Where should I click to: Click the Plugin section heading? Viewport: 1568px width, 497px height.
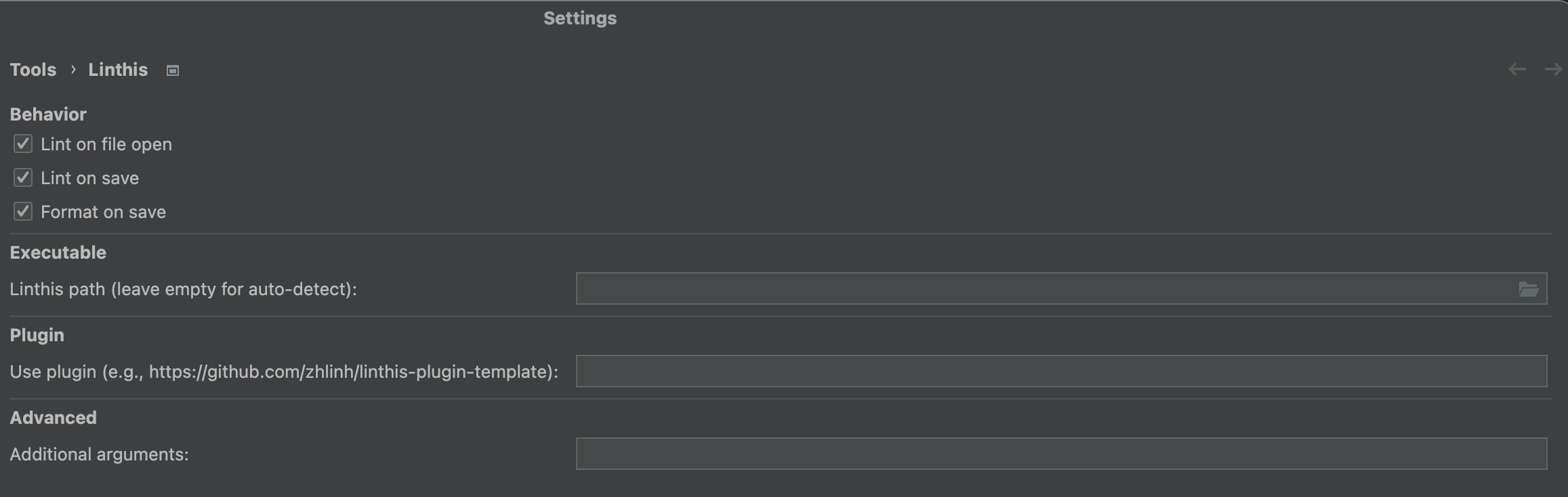click(36, 334)
